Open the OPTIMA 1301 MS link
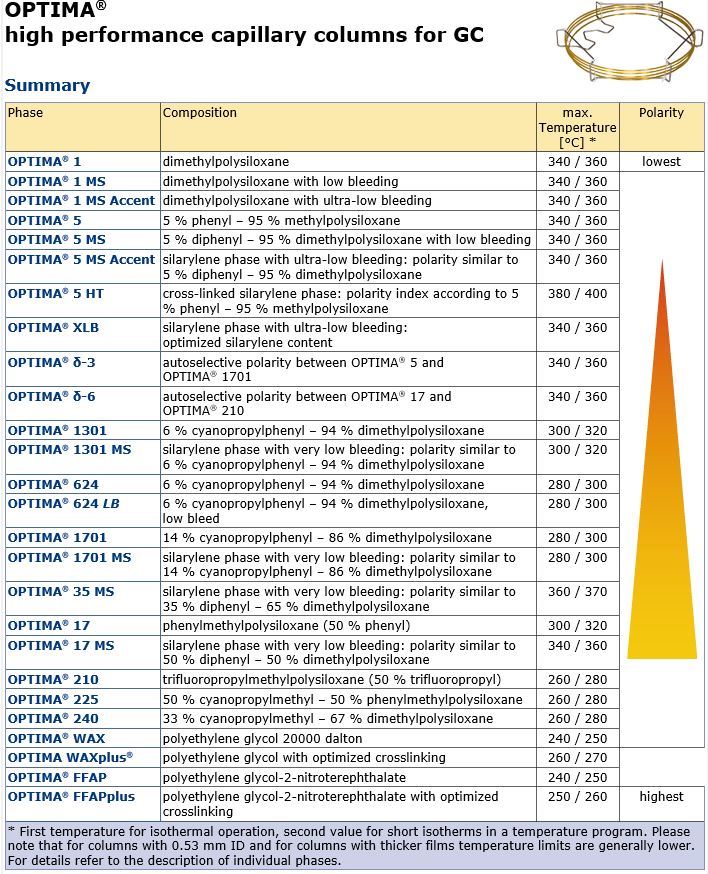Image resolution: width=708 pixels, height=874 pixels. 70,450
